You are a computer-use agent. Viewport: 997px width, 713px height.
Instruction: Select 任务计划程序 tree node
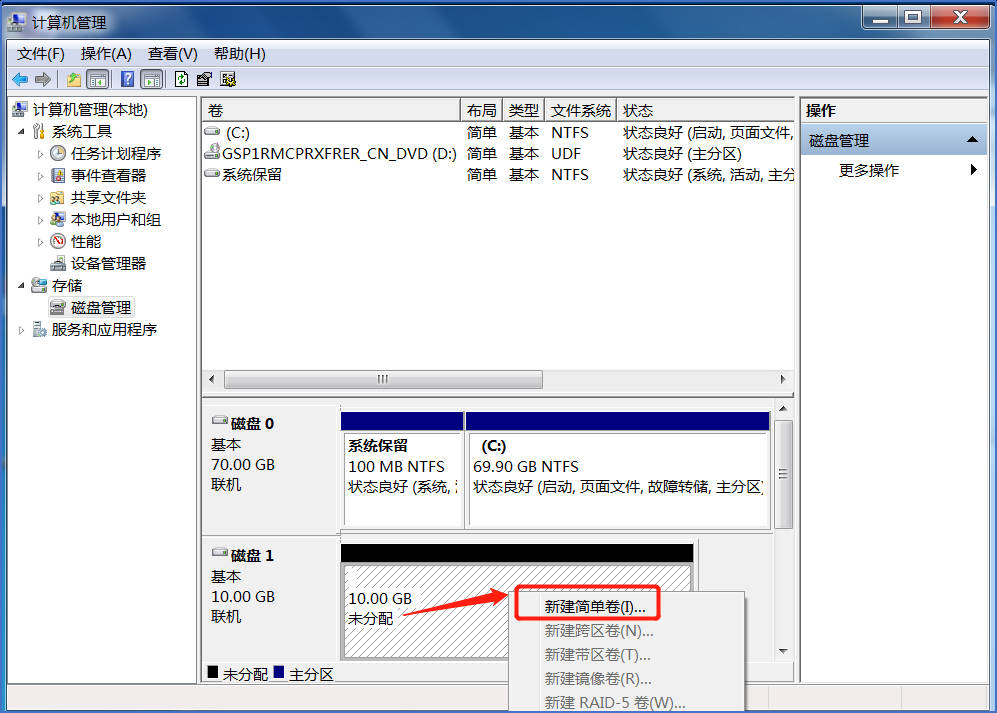point(116,153)
